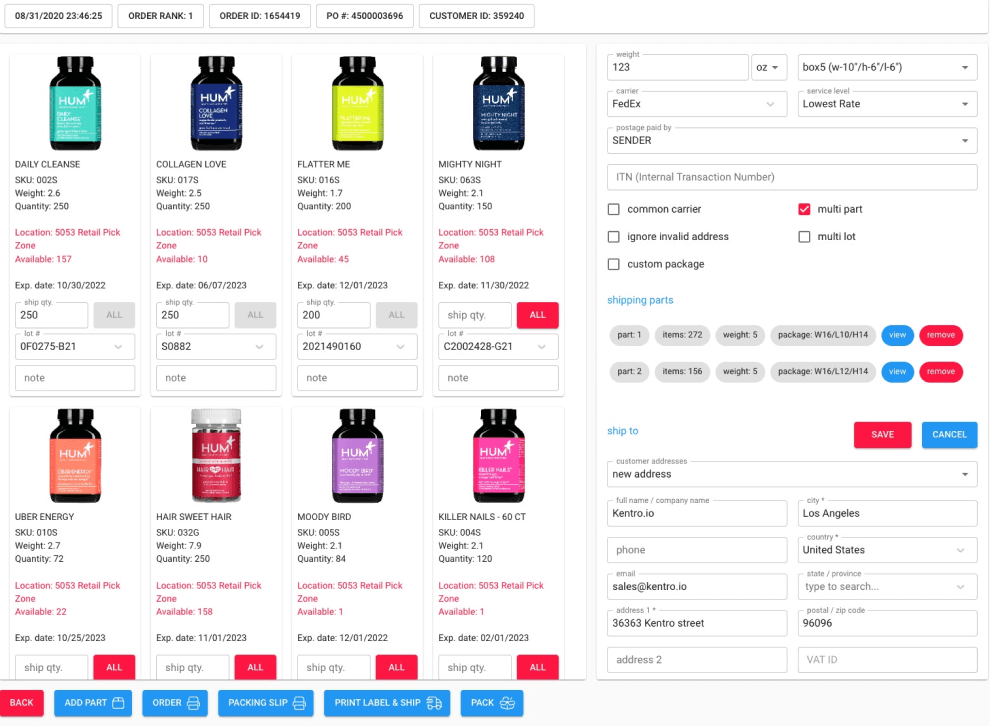
Task: Select the Moody Bird product image
Action: click(x=357, y=456)
